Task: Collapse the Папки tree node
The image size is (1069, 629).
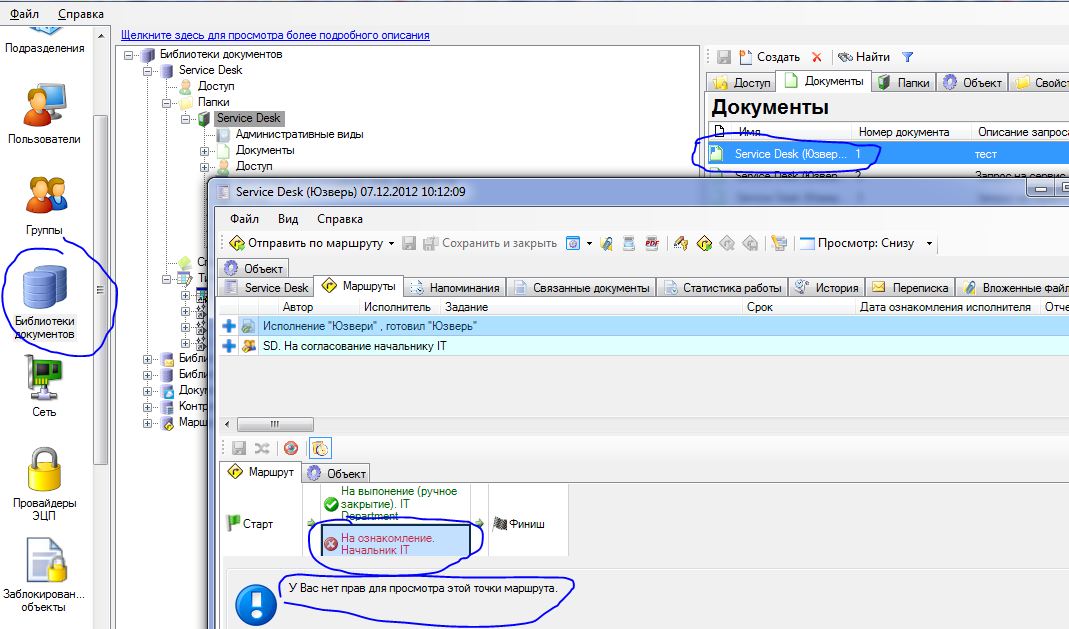Action: pos(166,102)
